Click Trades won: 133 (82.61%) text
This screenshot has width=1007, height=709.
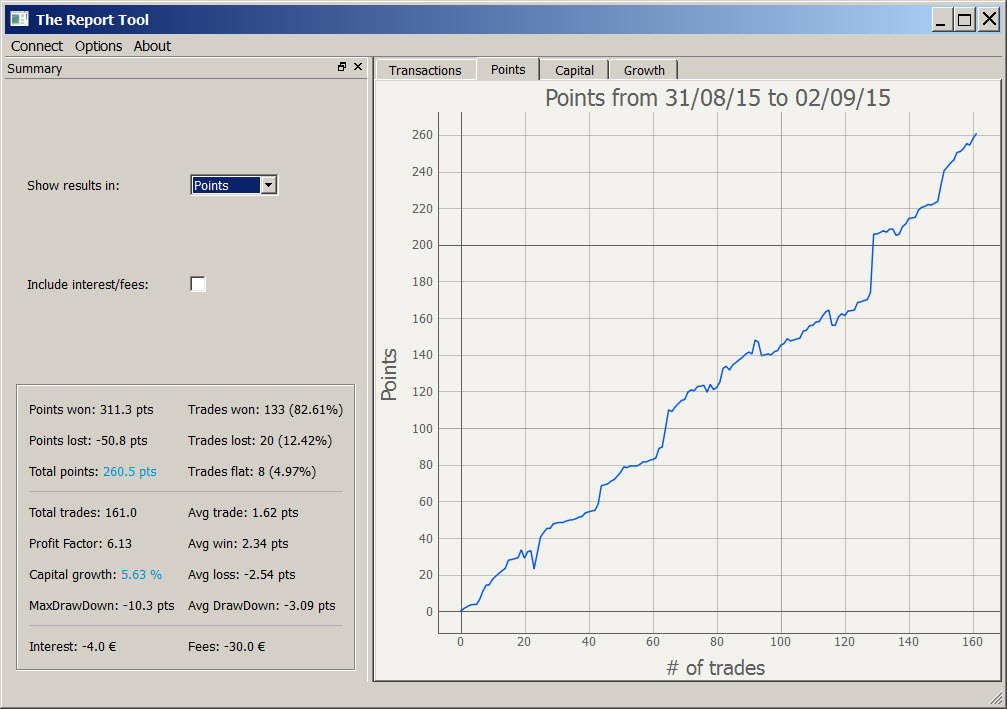point(265,410)
